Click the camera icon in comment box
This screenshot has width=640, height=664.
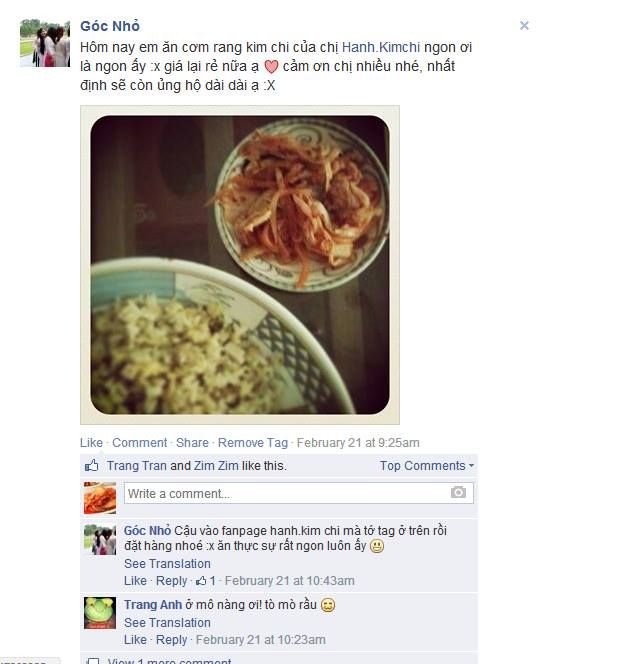[x=458, y=492]
